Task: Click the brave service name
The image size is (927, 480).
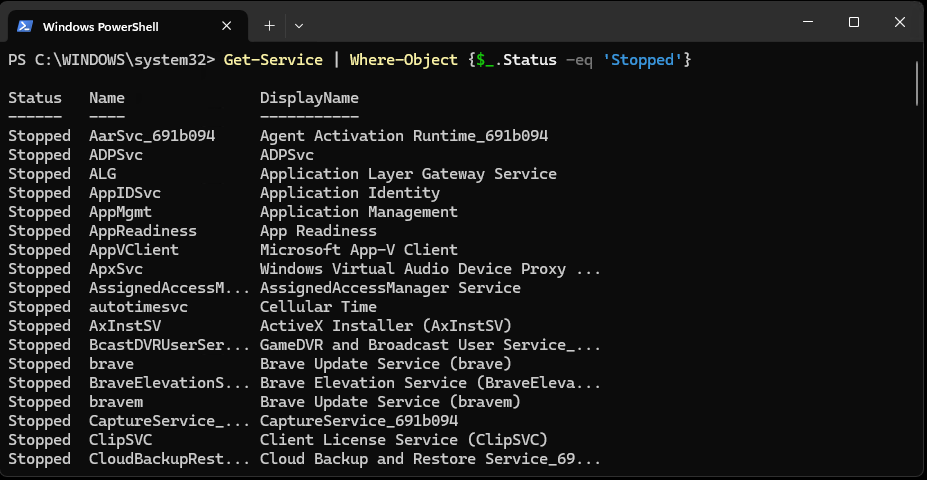Action: point(112,364)
